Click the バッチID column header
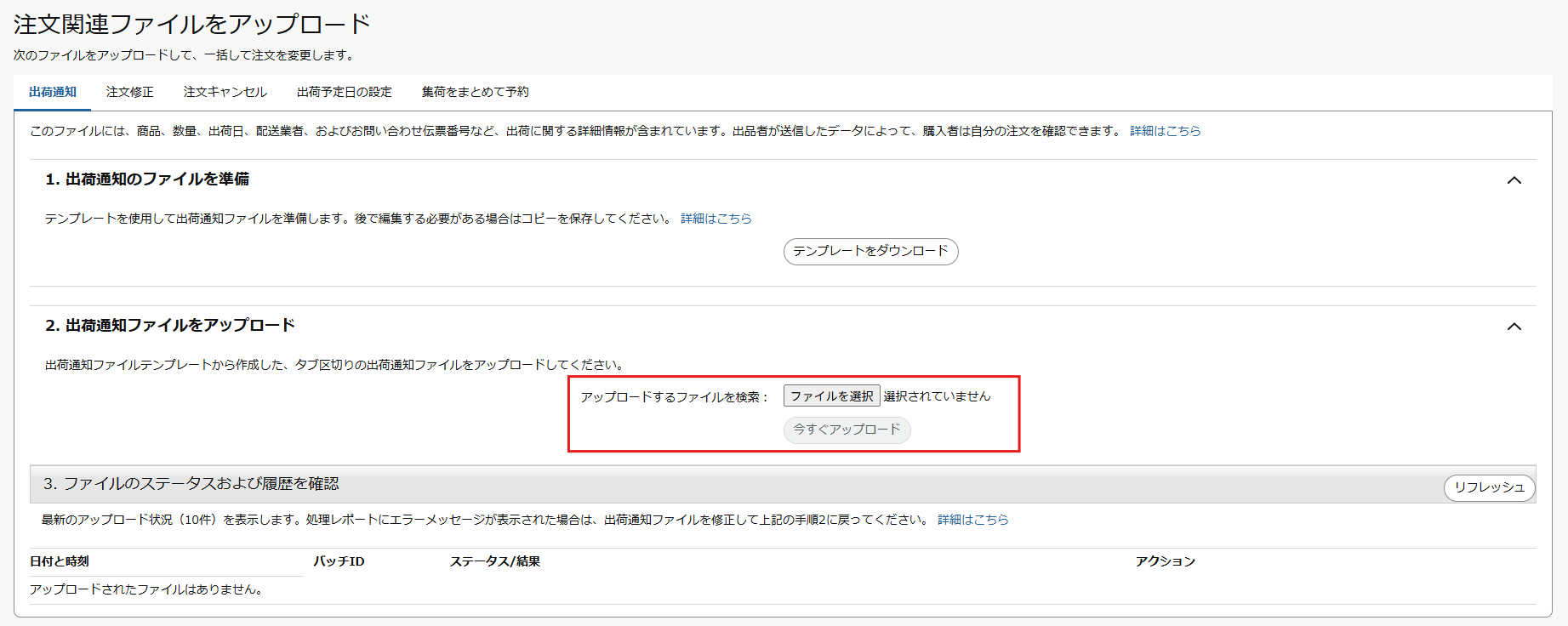 pos(339,561)
